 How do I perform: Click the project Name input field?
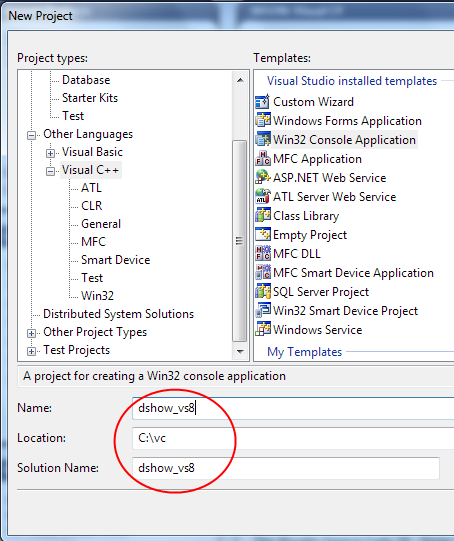pos(293,408)
